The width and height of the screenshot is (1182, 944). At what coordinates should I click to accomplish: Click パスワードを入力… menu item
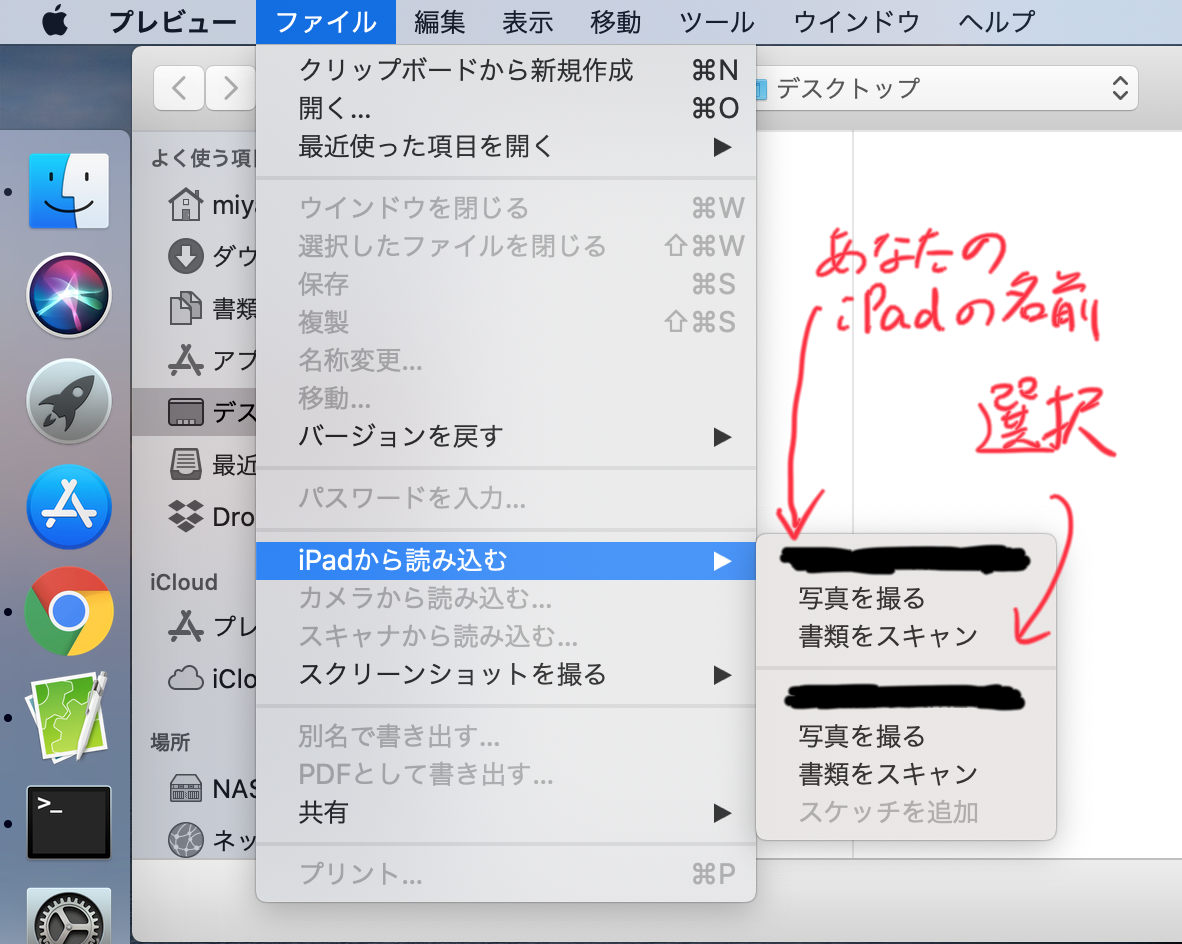click(506, 498)
